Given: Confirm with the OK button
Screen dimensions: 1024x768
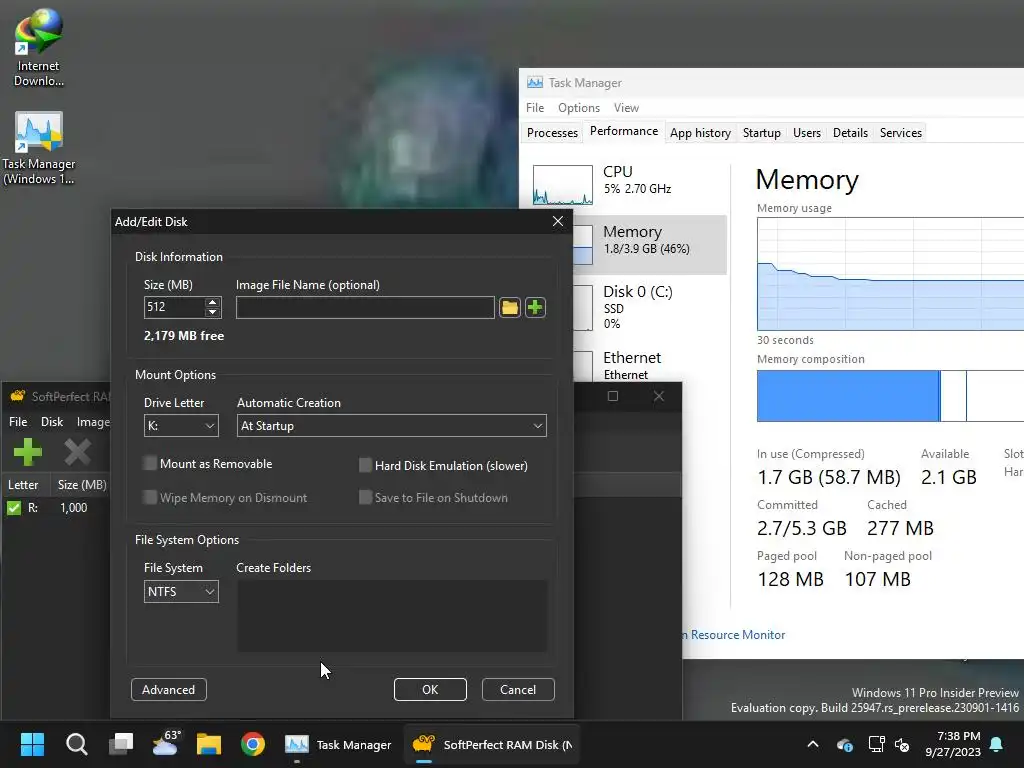Looking at the screenshot, I should point(430,690).
